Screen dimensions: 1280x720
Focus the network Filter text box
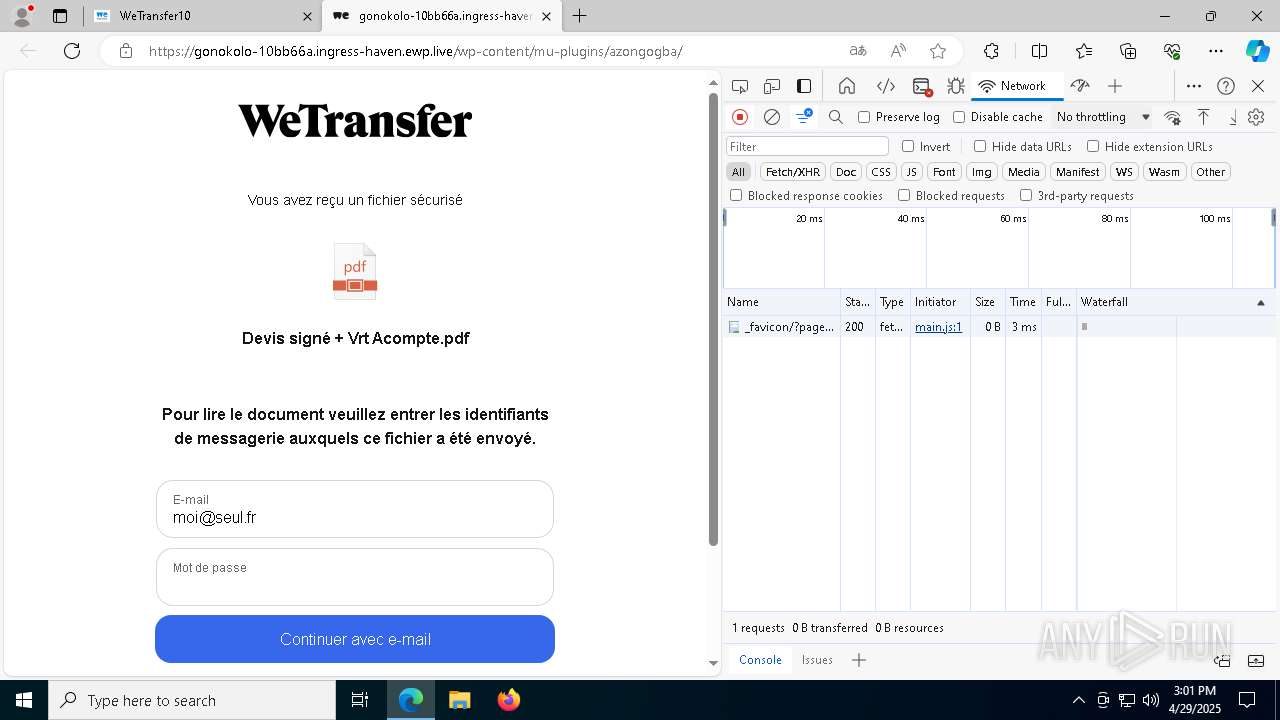coord(807,146)
